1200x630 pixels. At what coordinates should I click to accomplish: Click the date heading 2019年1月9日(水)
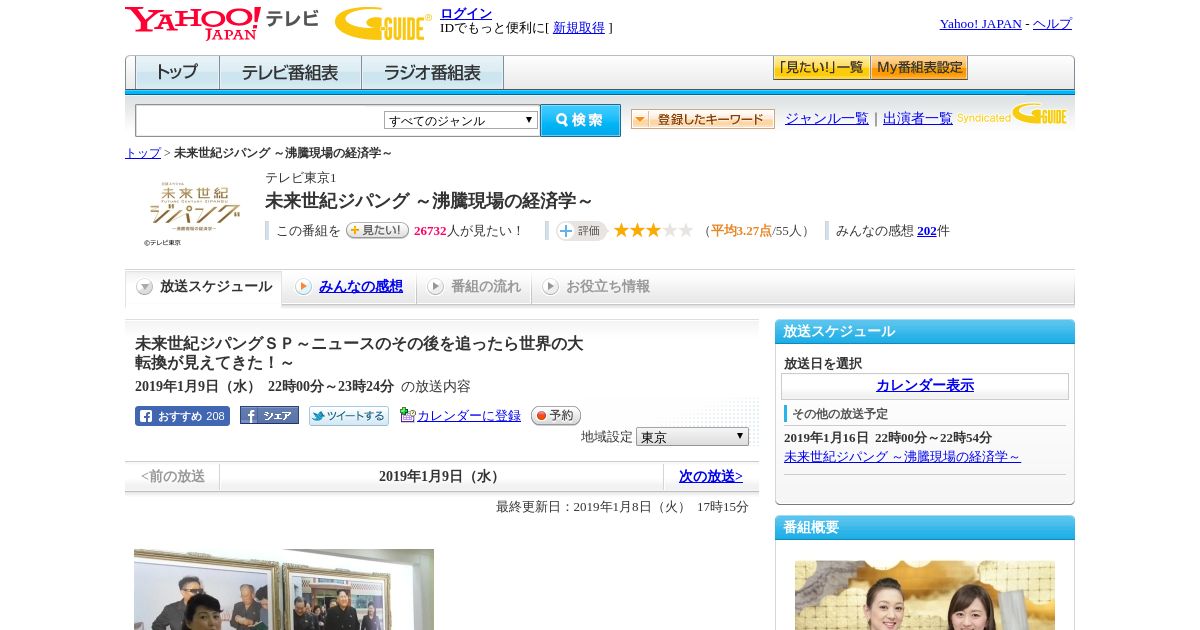click(441, 477)
